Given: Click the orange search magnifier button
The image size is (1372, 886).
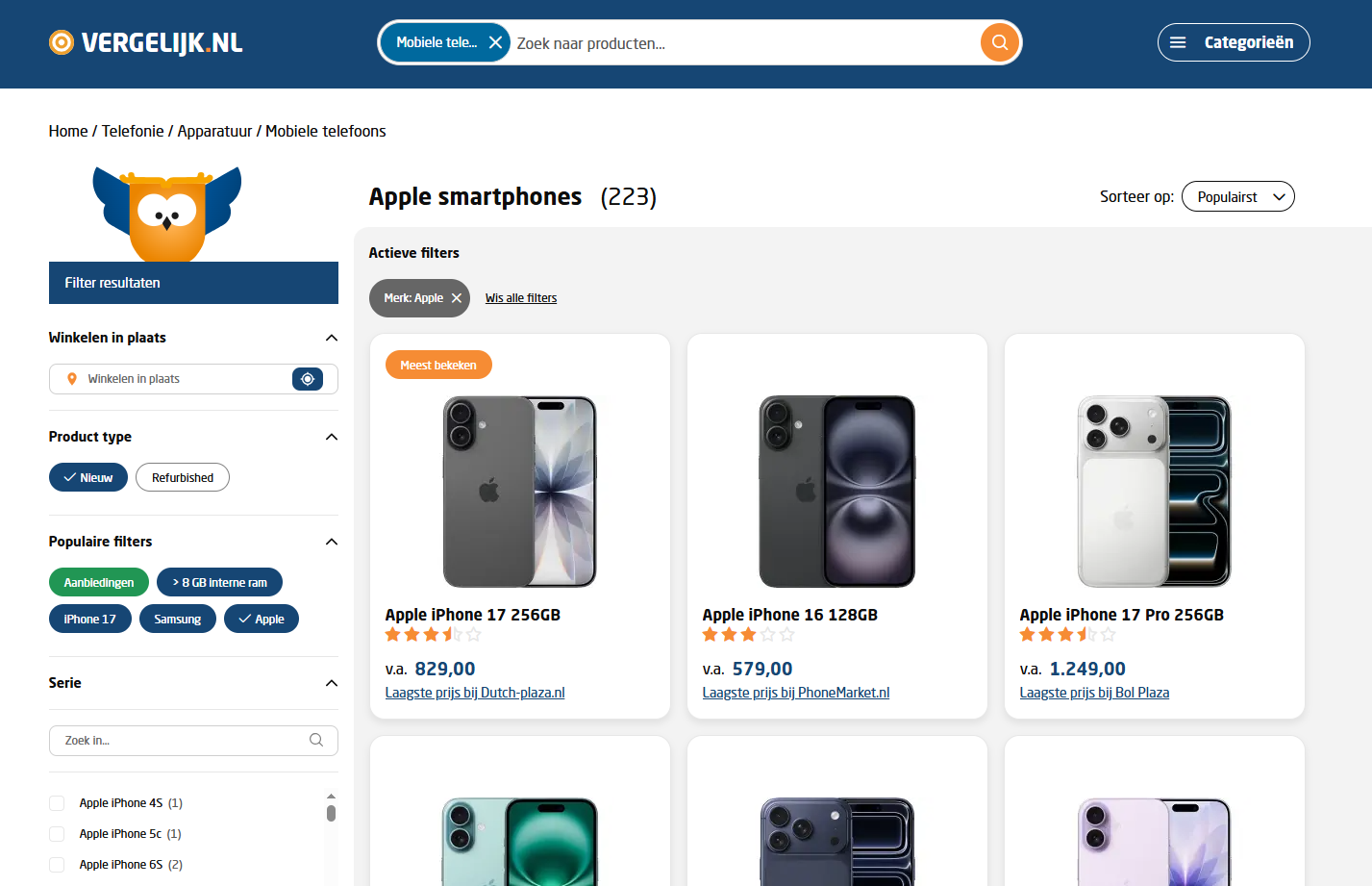Looking at the screenshot, I should (x=1000, y=42).
